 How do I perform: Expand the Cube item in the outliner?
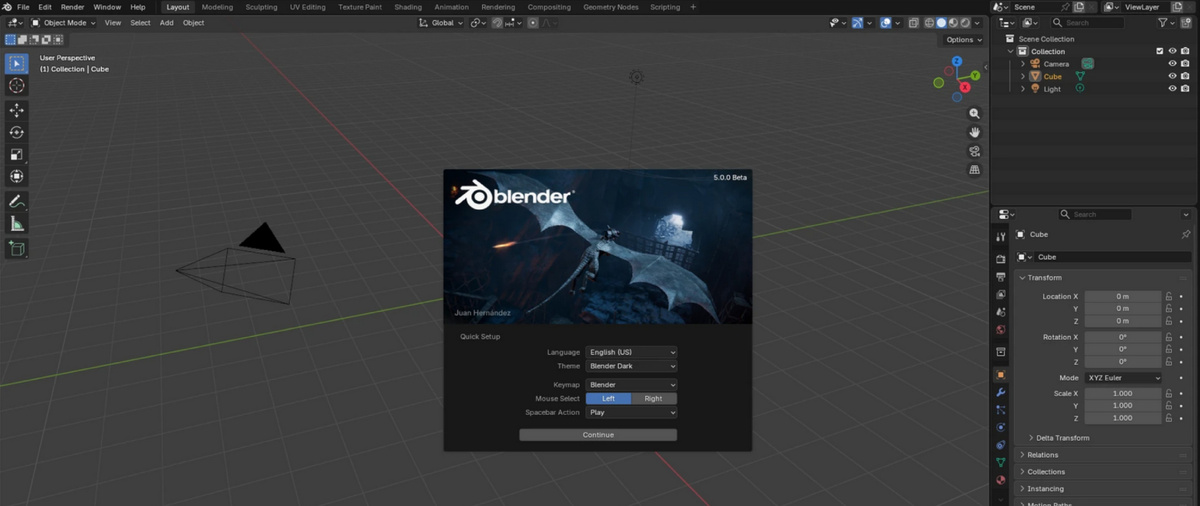tap(1022, 76)
